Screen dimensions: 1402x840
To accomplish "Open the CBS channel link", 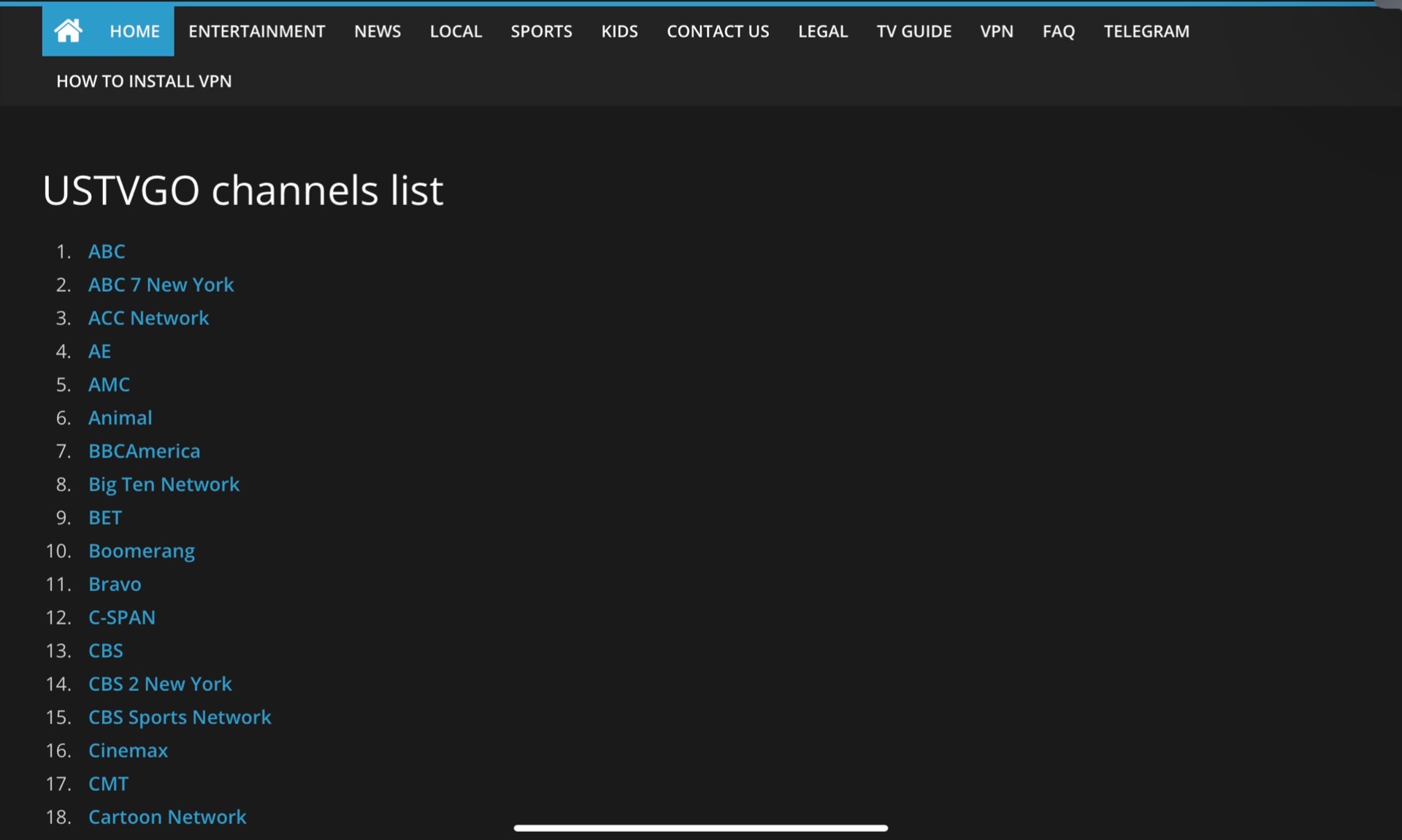I will (x=106, y=650).
